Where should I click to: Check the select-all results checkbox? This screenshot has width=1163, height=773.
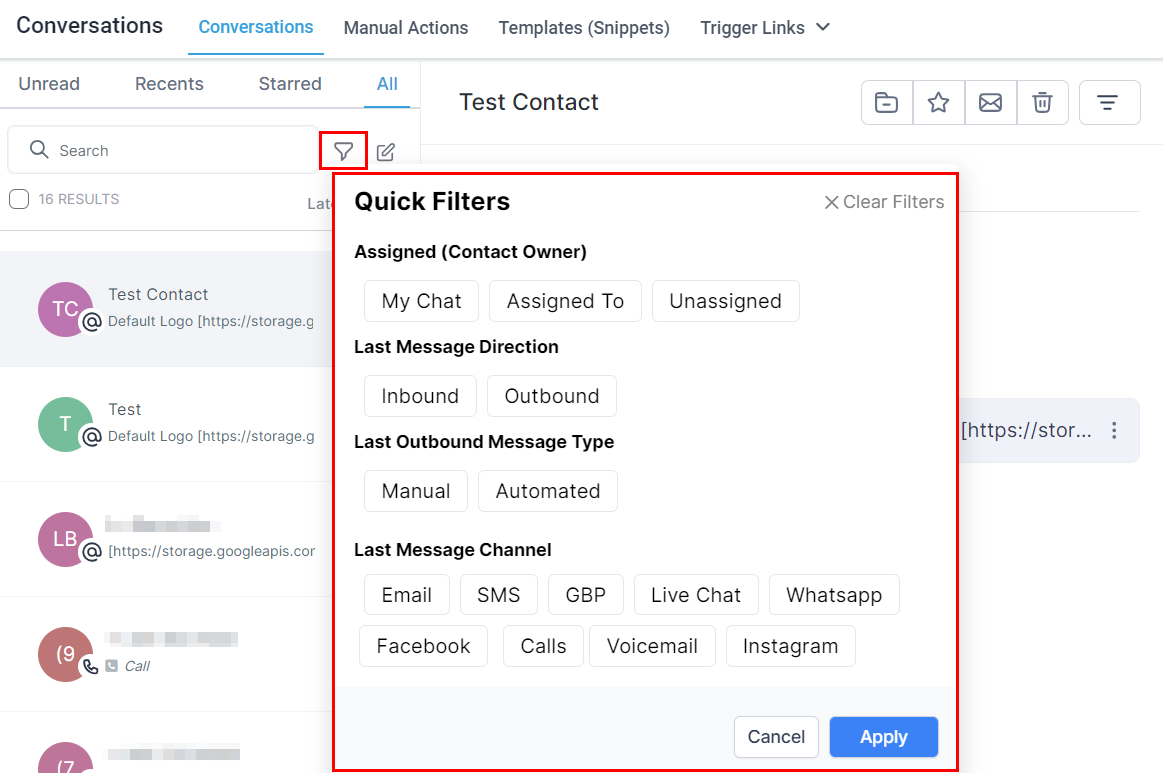19,199
